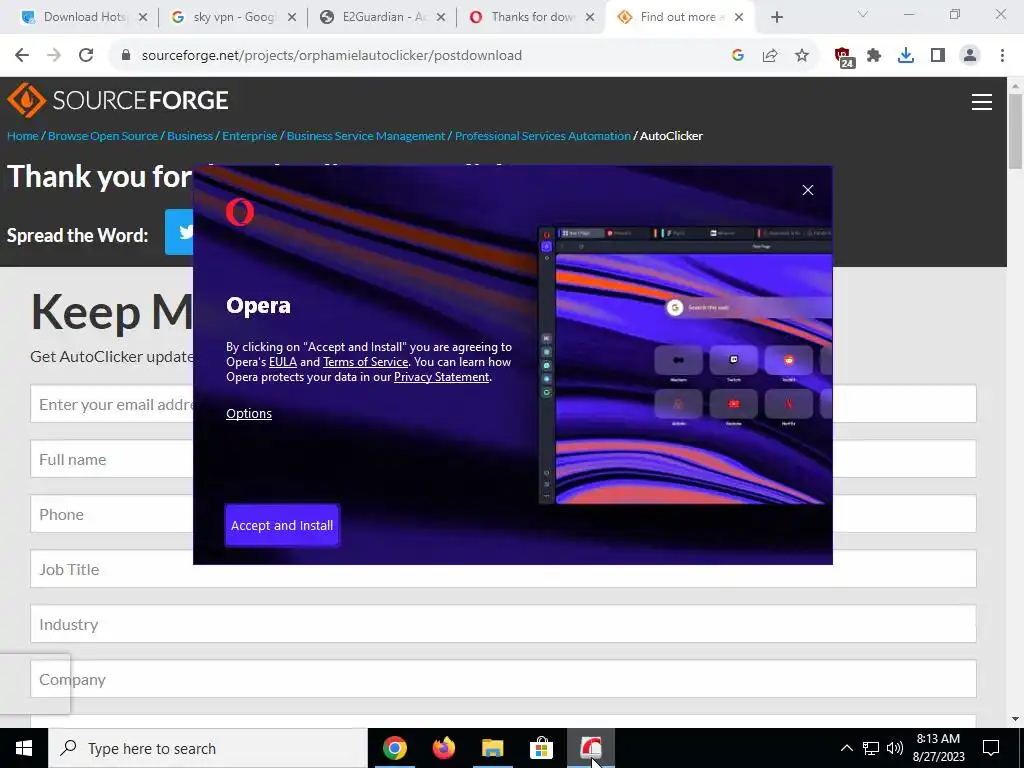The image size is (1024, 768).
Task: Click the share page icon
Action: click(x=770, y=56)
